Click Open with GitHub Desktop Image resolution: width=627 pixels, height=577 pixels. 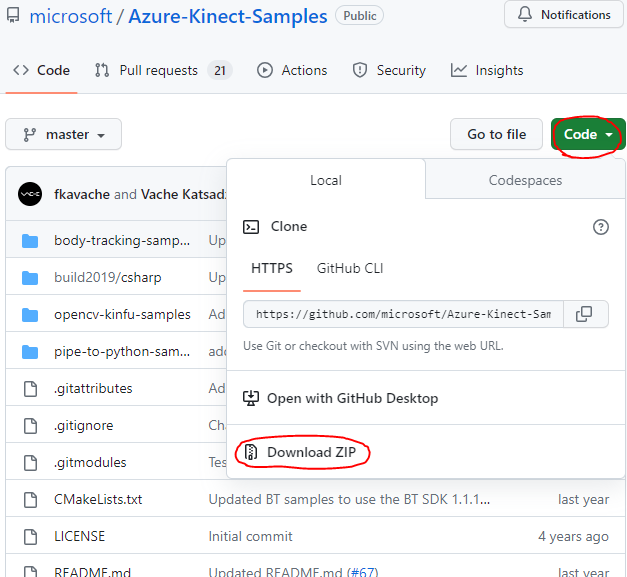click(x=352, y=398)
